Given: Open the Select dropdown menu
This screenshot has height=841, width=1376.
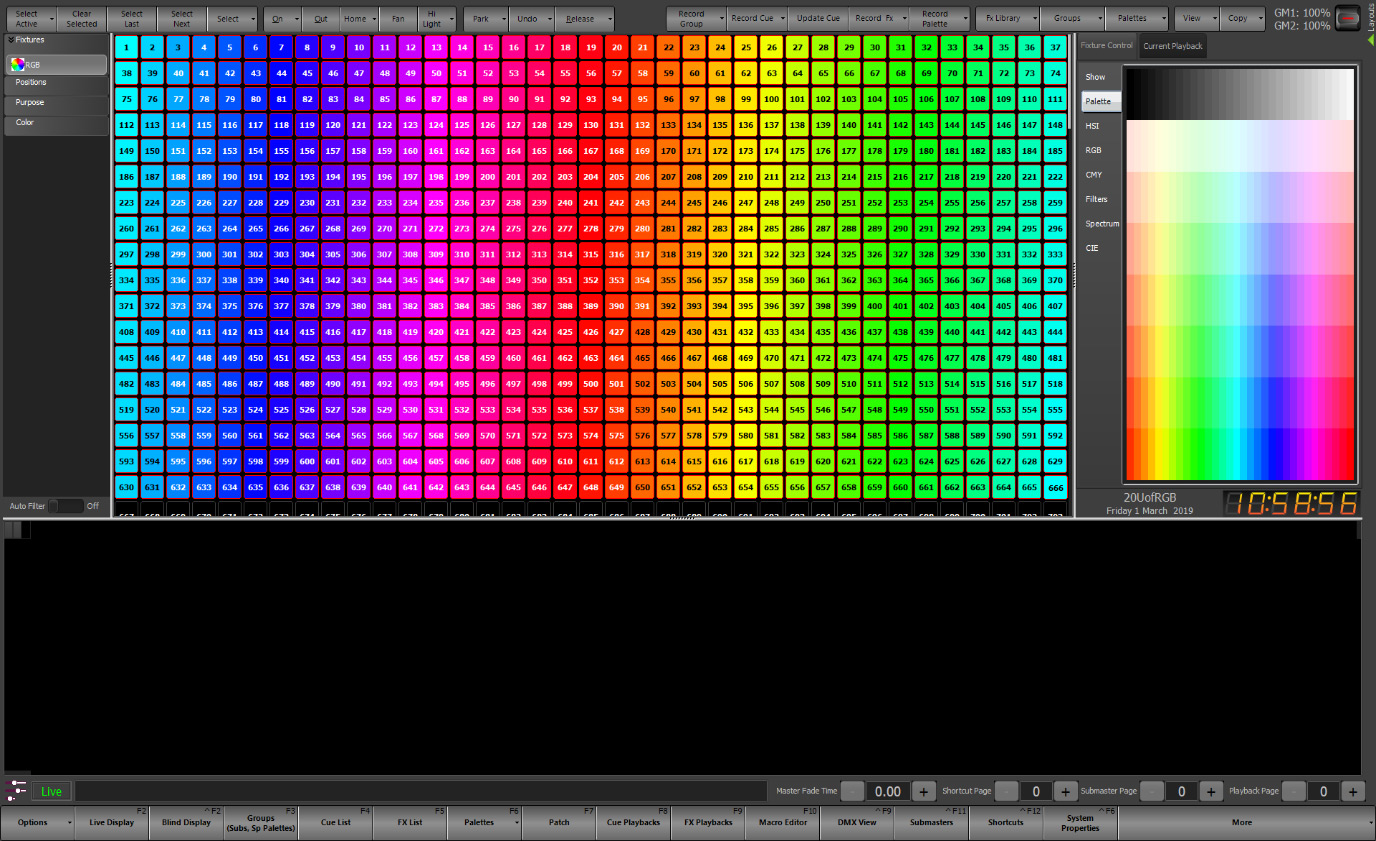Looking at the screenshot, I should point(234,19).
